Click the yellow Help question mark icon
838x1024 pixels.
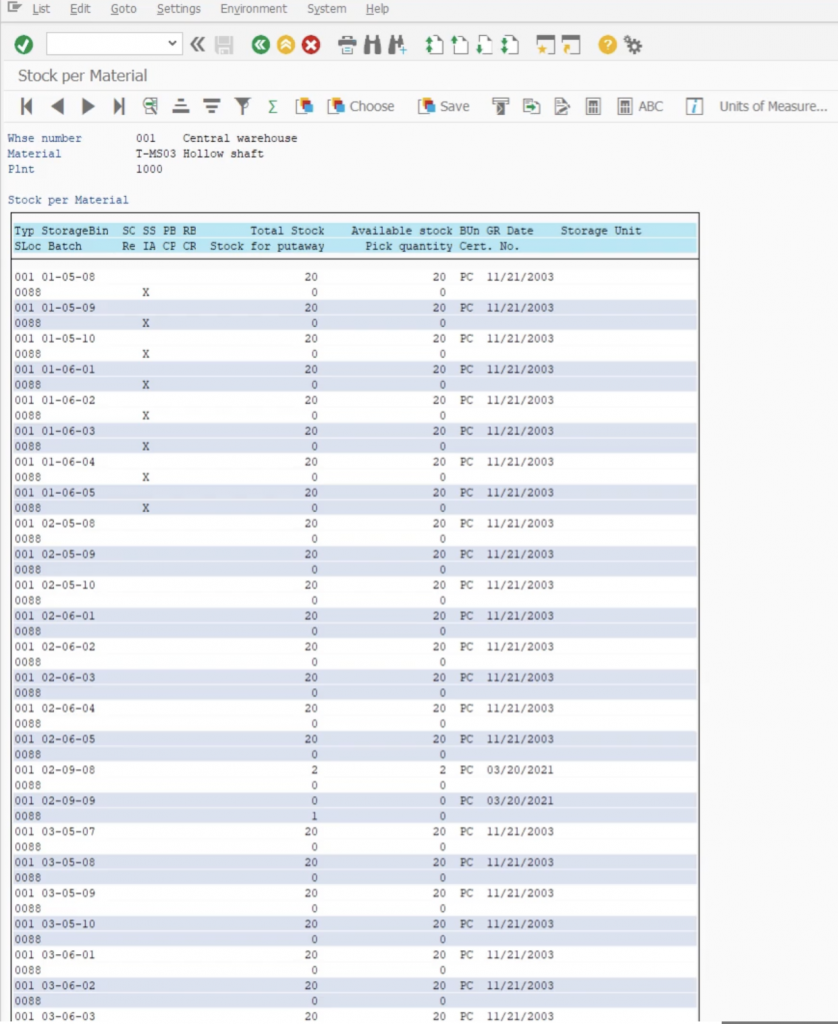click(607, 45)
